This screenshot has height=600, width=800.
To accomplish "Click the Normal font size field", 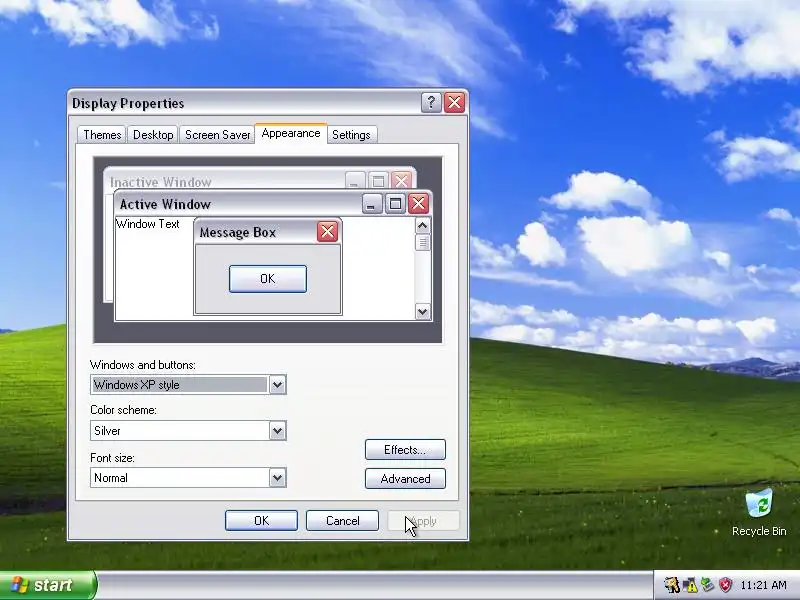I will point(188,478).
